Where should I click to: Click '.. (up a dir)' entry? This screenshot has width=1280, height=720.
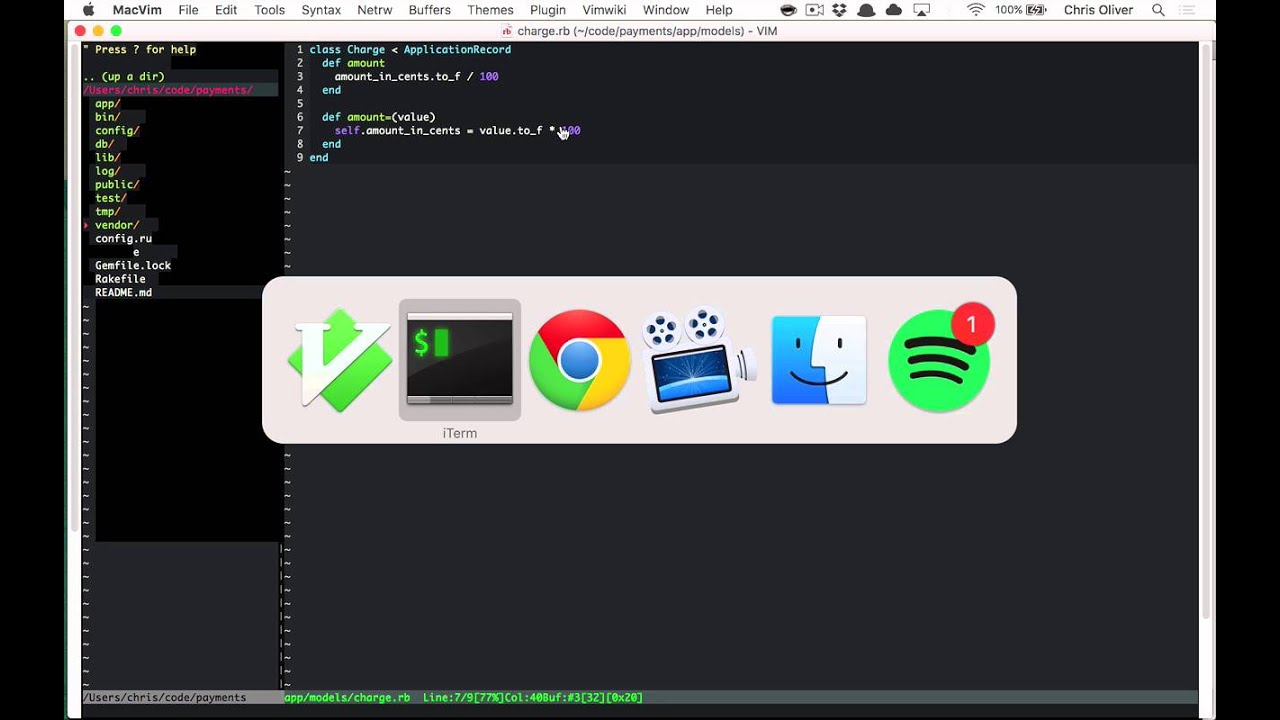coord(123,77)
